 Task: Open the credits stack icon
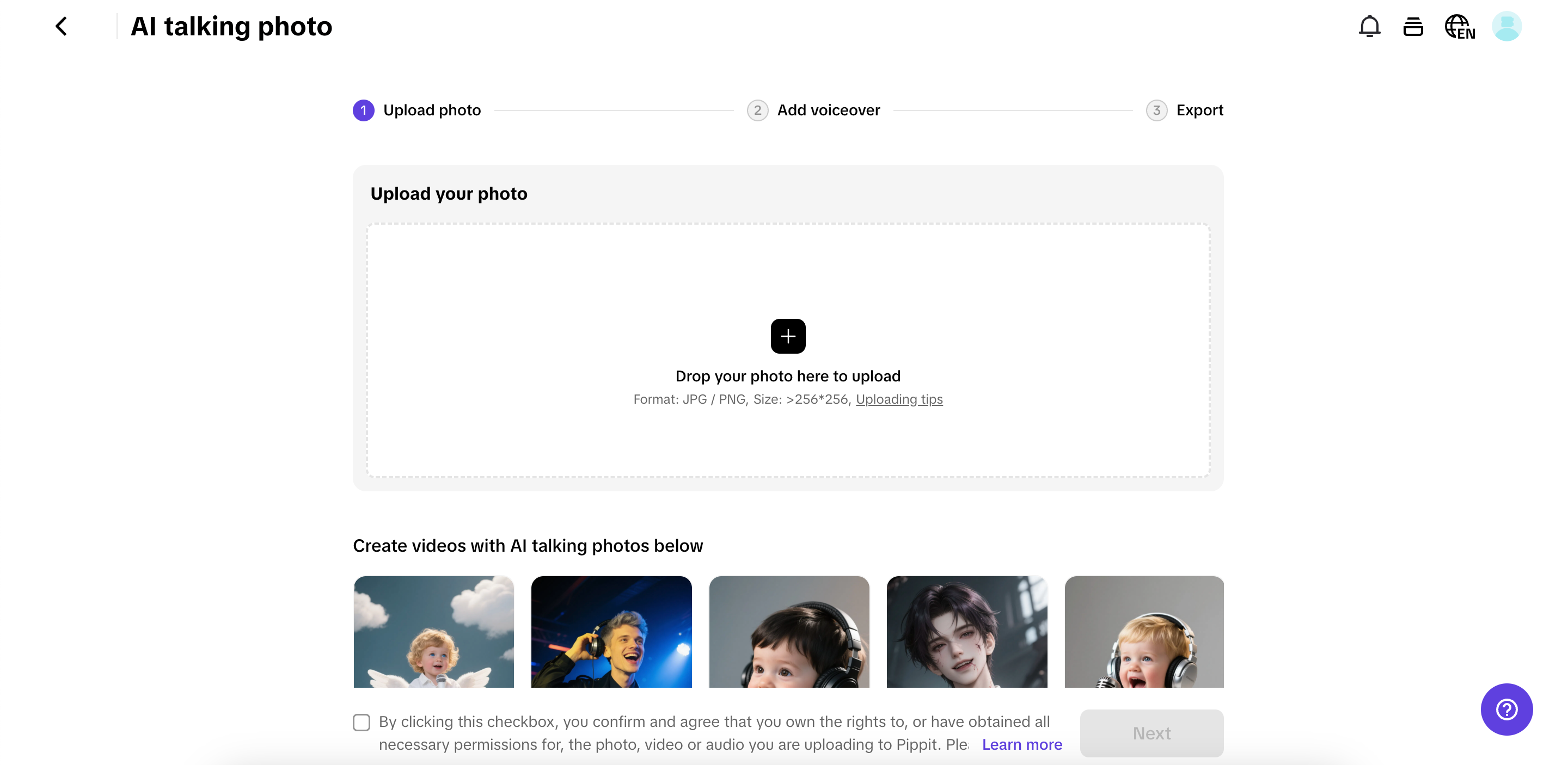(1413, 26)
